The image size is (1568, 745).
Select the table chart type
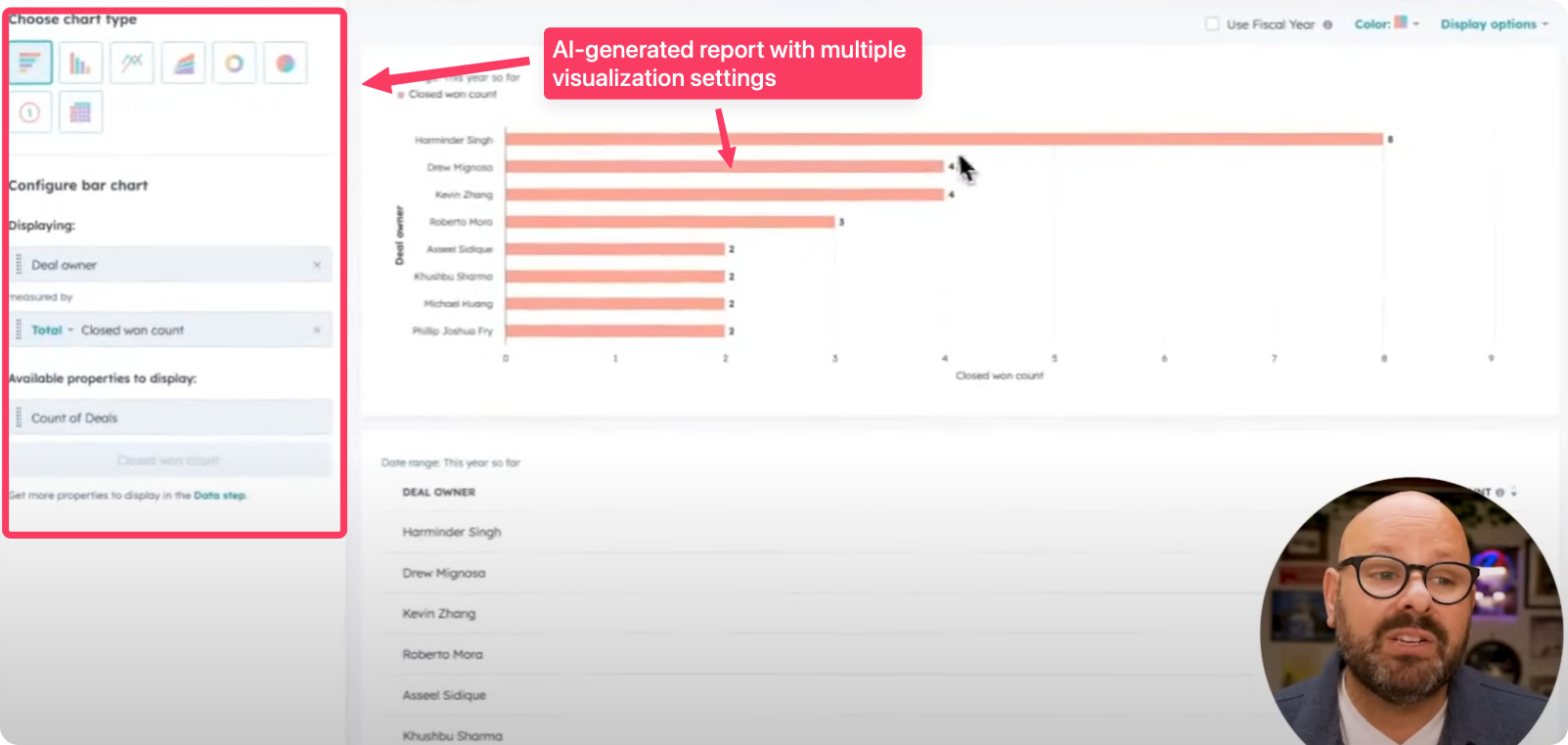80,112
